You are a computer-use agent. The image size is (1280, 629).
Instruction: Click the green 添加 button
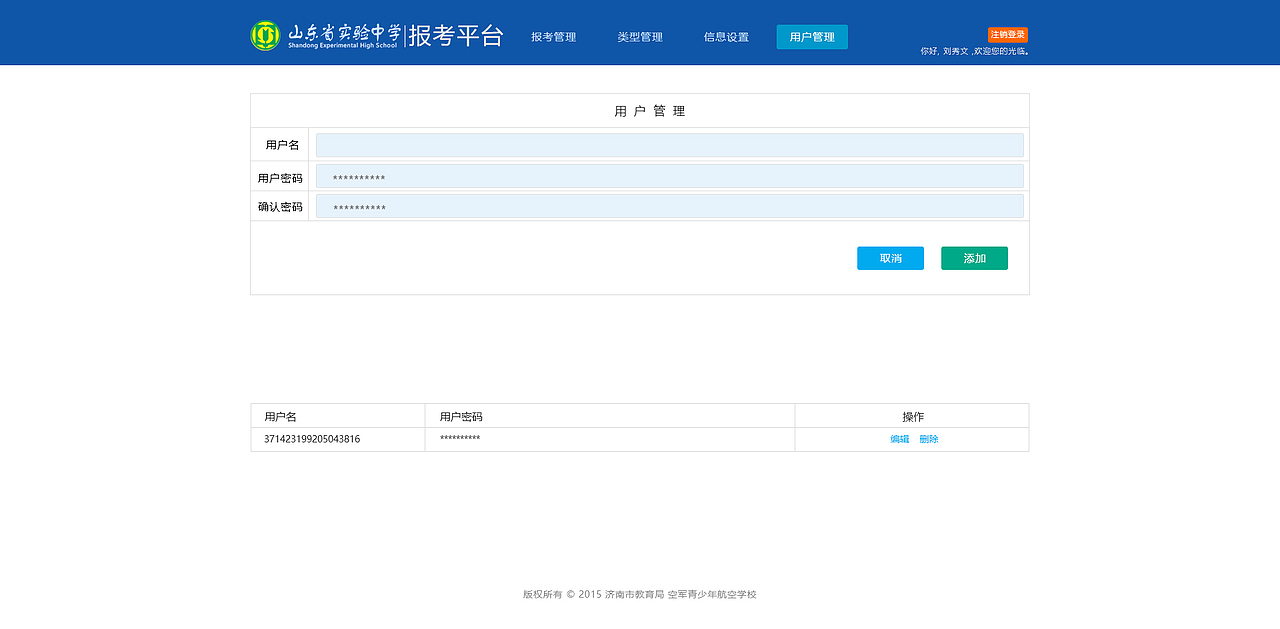pyautogui.click(x=974, y=257)
